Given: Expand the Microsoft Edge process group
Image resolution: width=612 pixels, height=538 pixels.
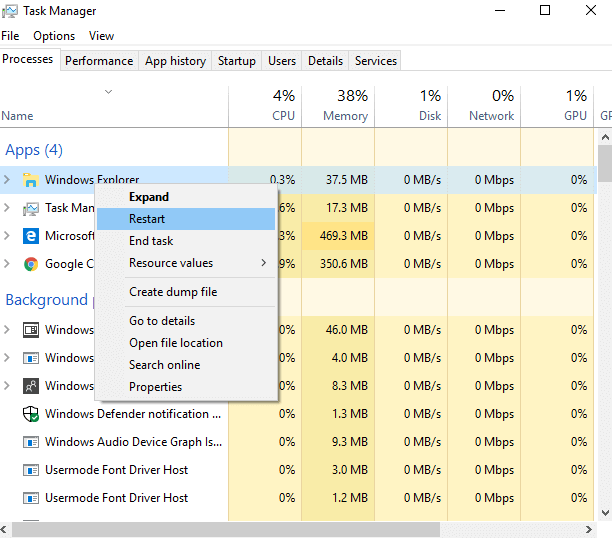Looking at the screenshot, I should point(7,236).
